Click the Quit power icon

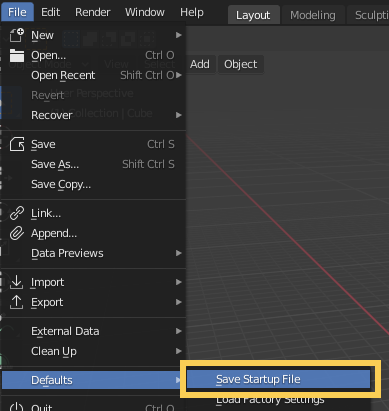pos(16,407)
